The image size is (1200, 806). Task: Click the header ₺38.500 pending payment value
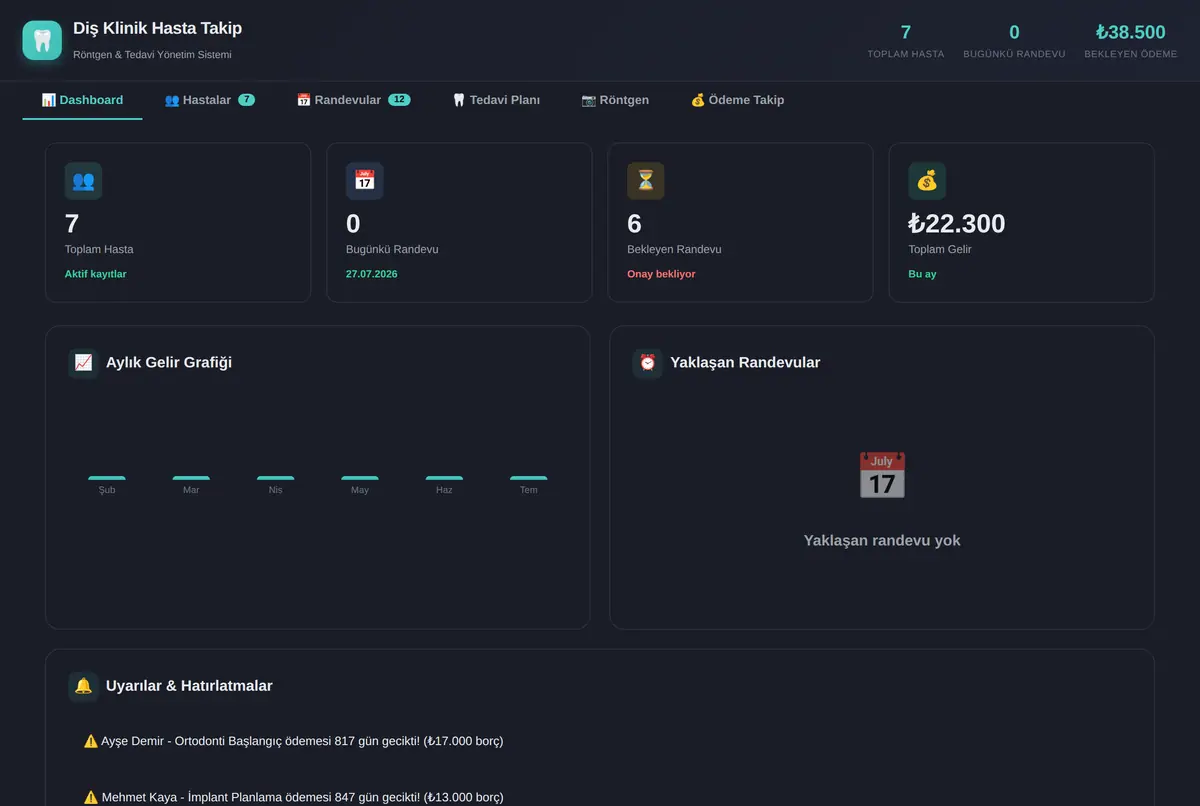click(x=1131, y=32)
